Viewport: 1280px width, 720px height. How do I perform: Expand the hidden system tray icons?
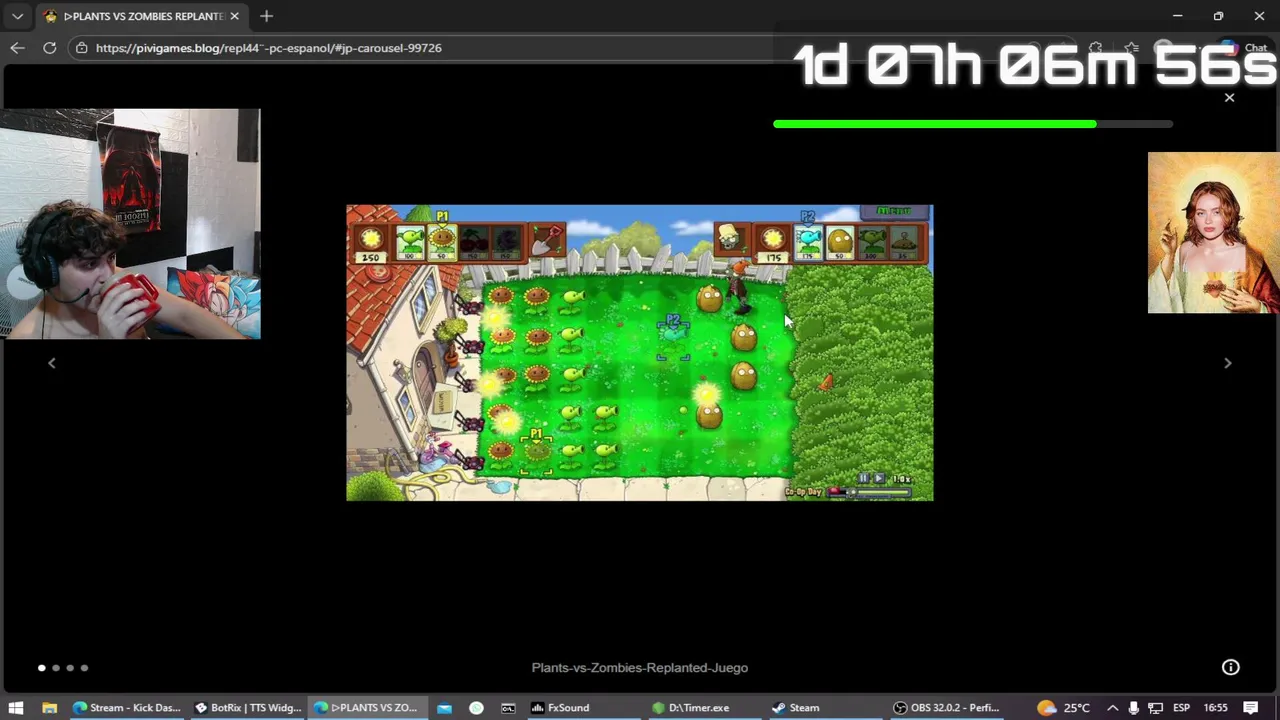[x=1112, y=707]
